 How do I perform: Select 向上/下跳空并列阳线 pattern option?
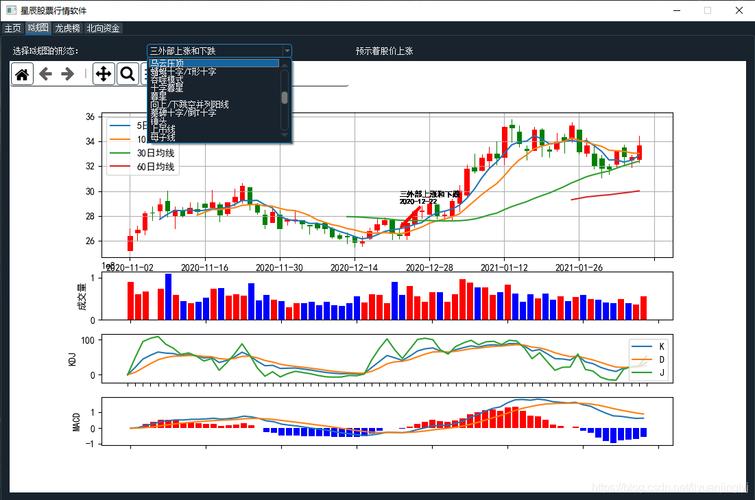click(x=190, y=104)
